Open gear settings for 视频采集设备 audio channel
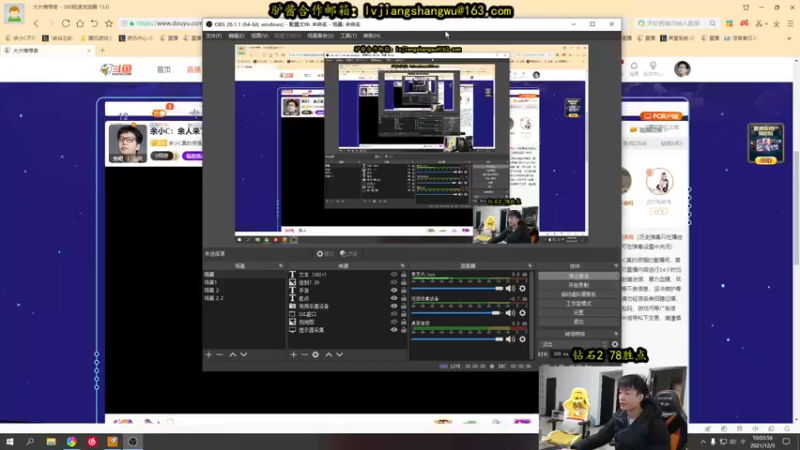 522,313
